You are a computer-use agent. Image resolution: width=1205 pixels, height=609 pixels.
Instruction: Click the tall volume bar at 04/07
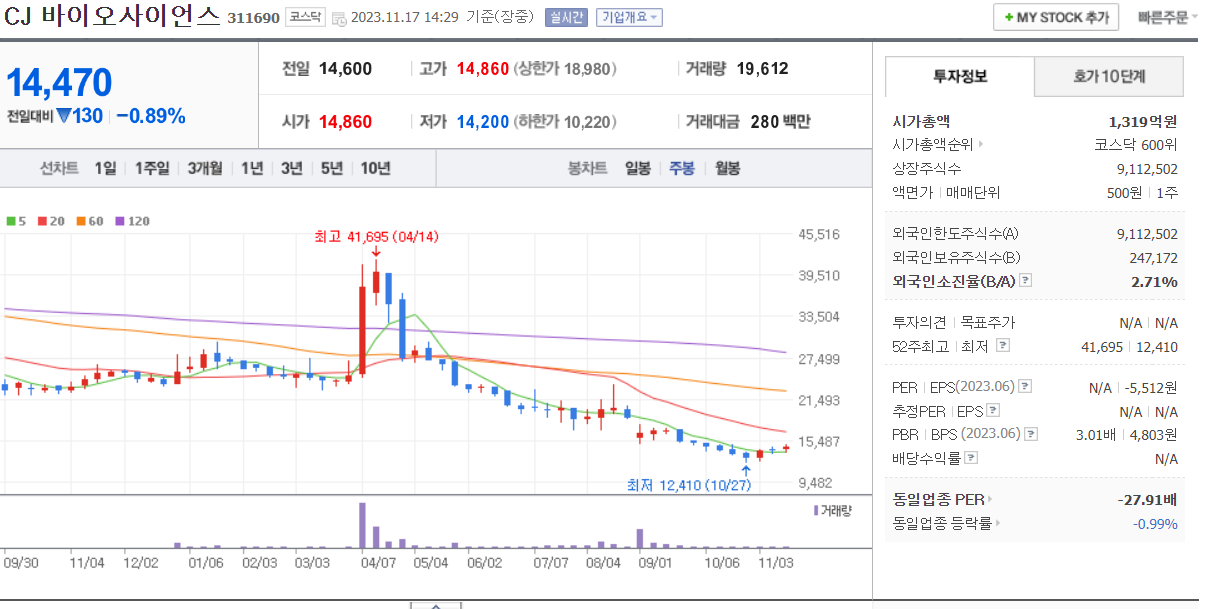pyautogui.click(x=363, y=524)
